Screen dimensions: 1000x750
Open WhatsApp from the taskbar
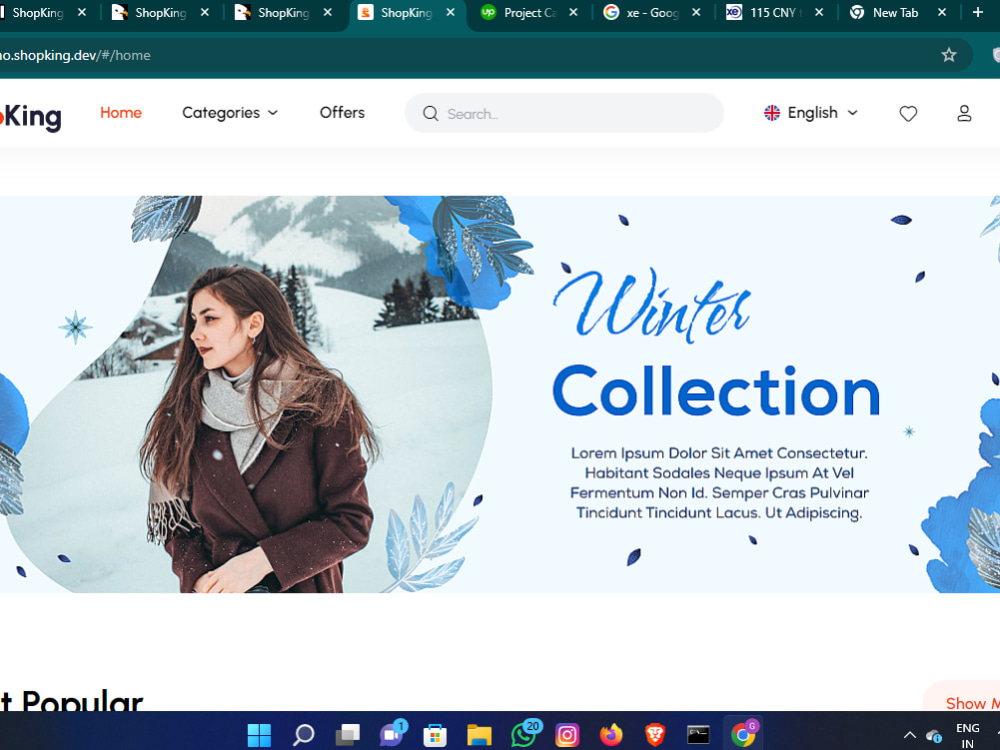click(x=523, y=735)
